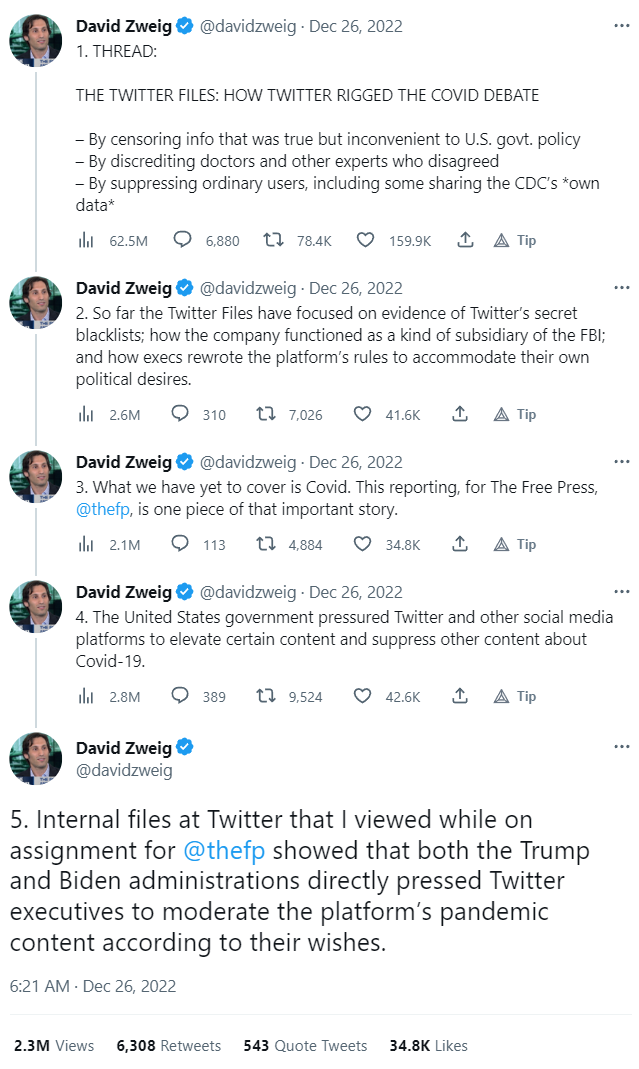Viewport: 639px width, 1069px height.
Task: Share the second tweet about secret blacklists
Action: tap(460, 414)
